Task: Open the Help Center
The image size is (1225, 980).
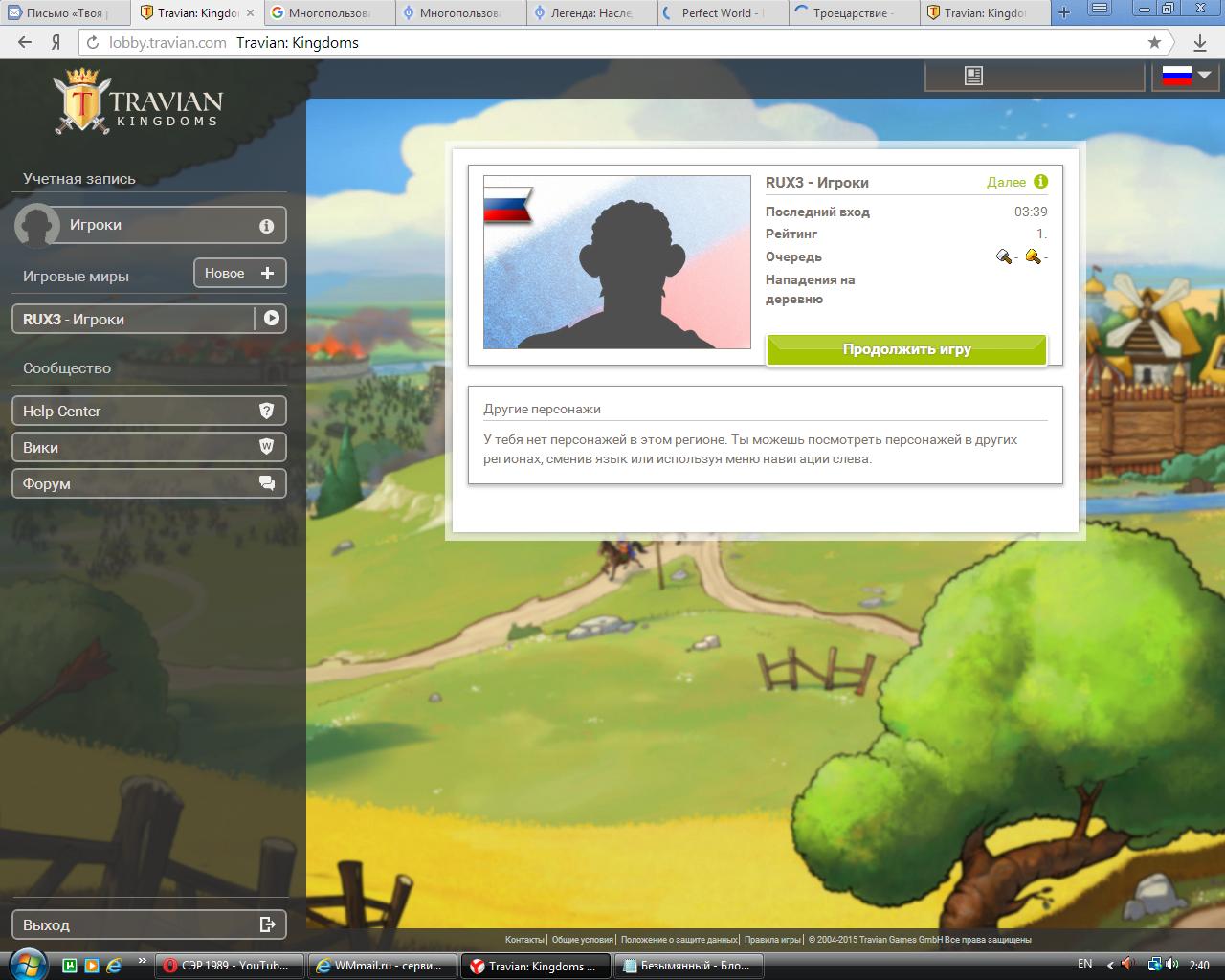Action: (149, 411)
